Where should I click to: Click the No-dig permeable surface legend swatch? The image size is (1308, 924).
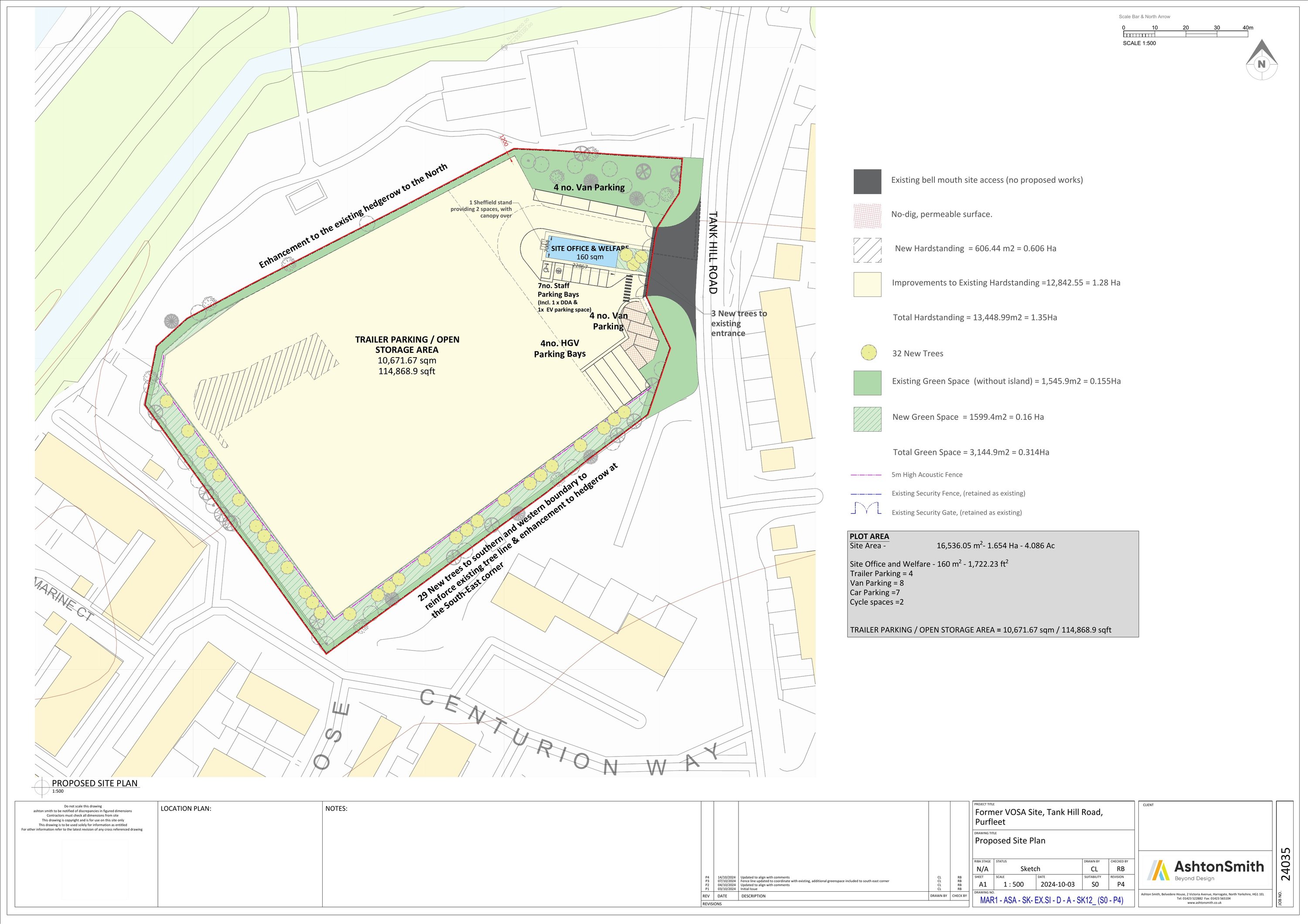867,215
